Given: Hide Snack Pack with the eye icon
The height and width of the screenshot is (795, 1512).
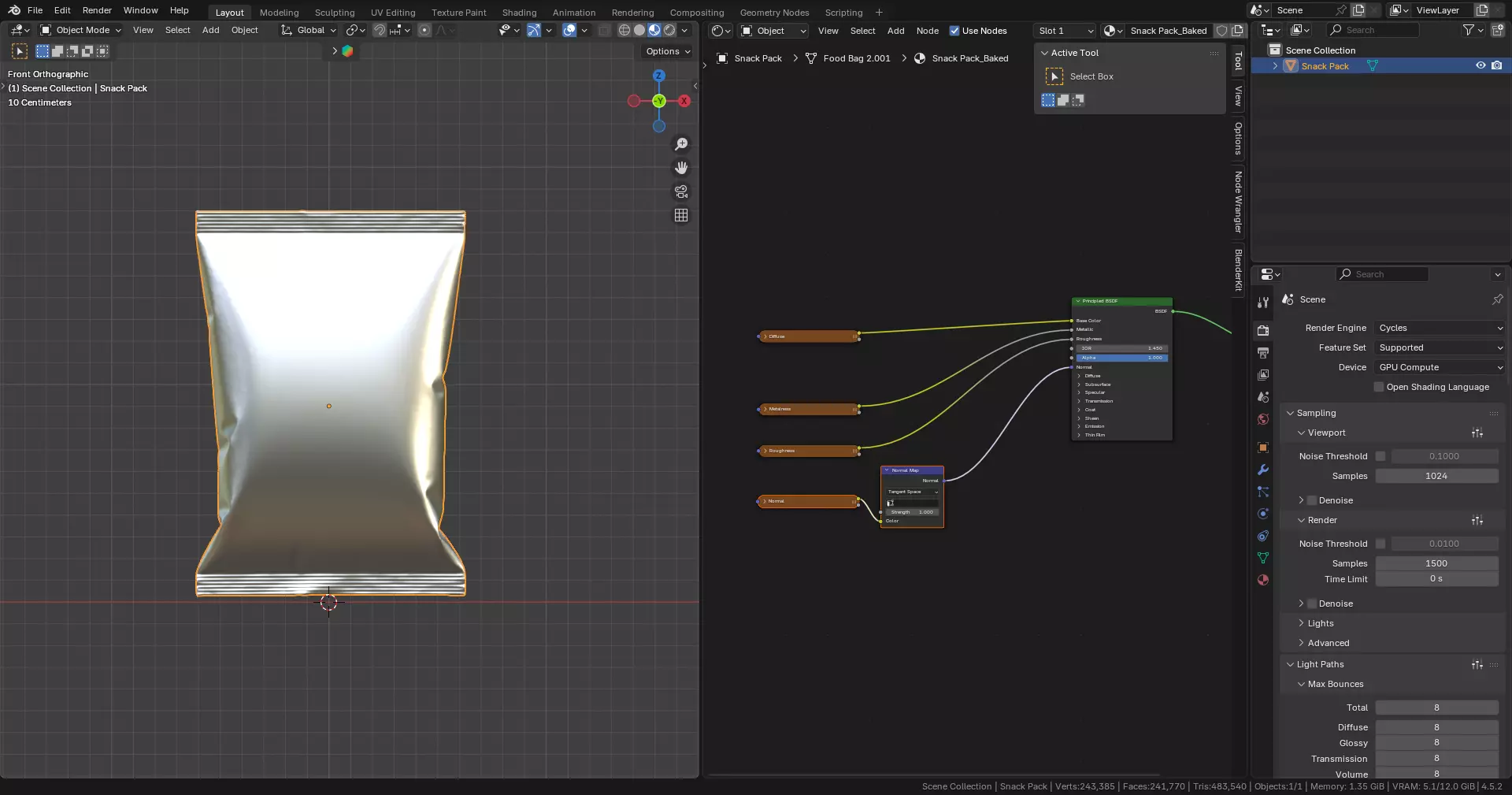Looking at the screenshot, I should pos(1480,66).
